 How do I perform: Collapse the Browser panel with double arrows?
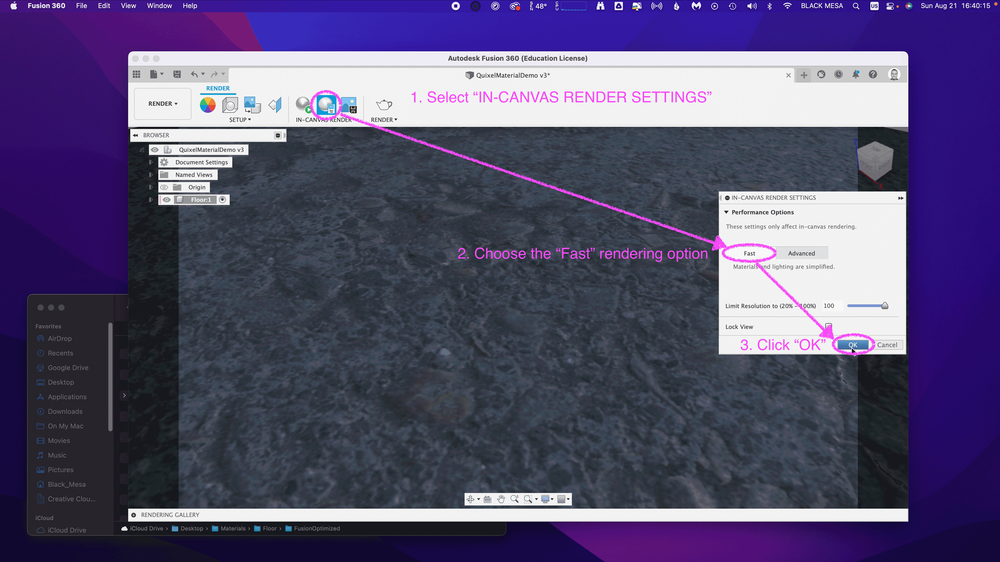pyautogui.click(x=135, y=135)
